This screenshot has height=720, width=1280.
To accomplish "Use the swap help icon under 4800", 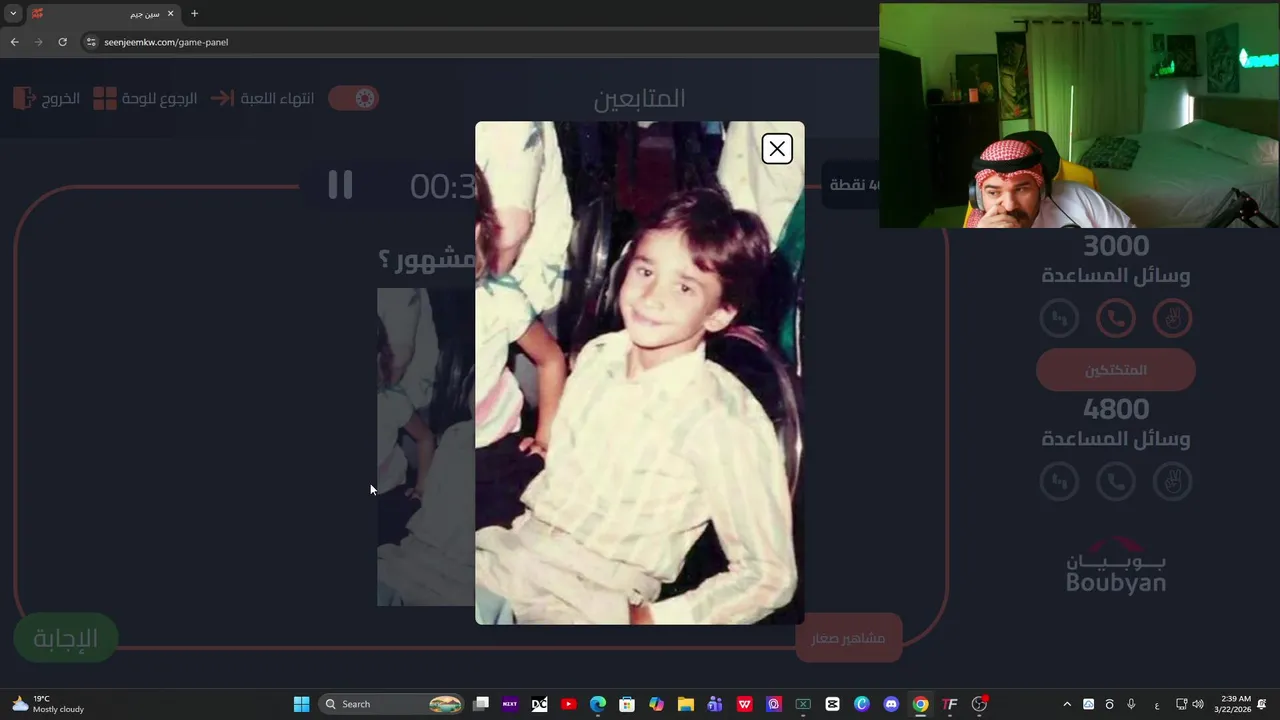I will coord(1059,482).
